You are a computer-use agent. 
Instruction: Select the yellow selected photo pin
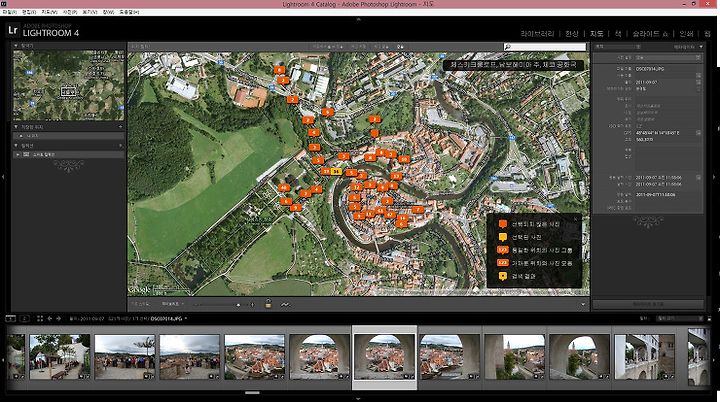tap(336, 171)
